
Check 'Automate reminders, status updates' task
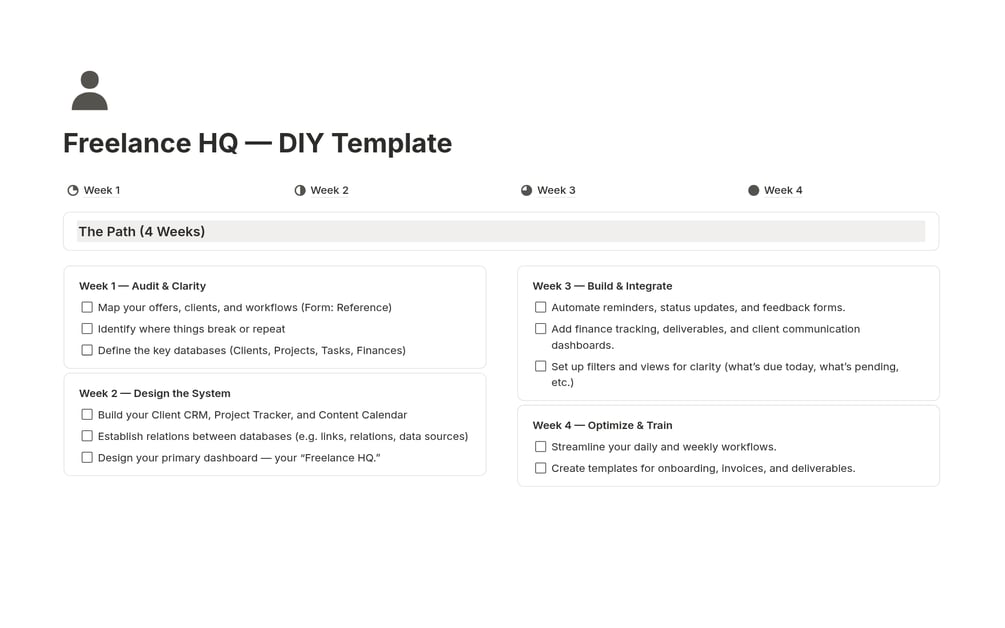pos(541,307)
